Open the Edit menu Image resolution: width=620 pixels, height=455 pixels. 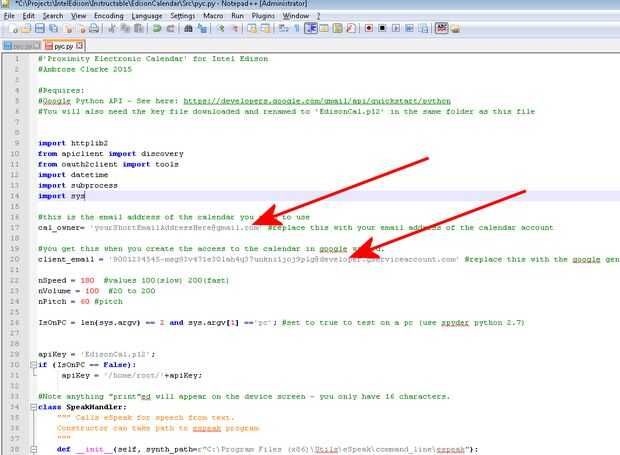point(28,16)
